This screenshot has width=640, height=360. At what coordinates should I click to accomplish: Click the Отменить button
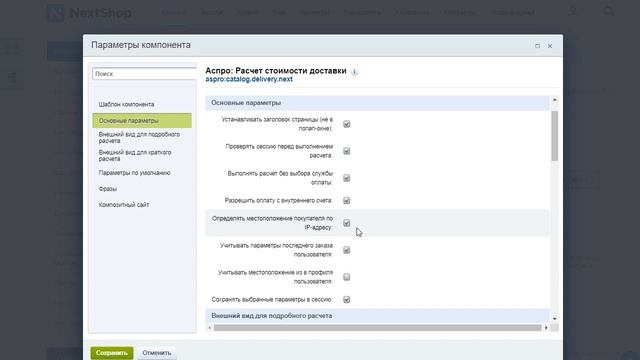[157, 353]
